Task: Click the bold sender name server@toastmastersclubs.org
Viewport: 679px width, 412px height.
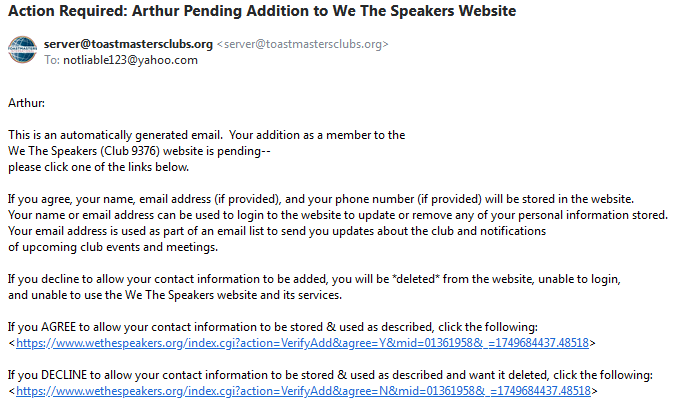Action: pos(128,44)
